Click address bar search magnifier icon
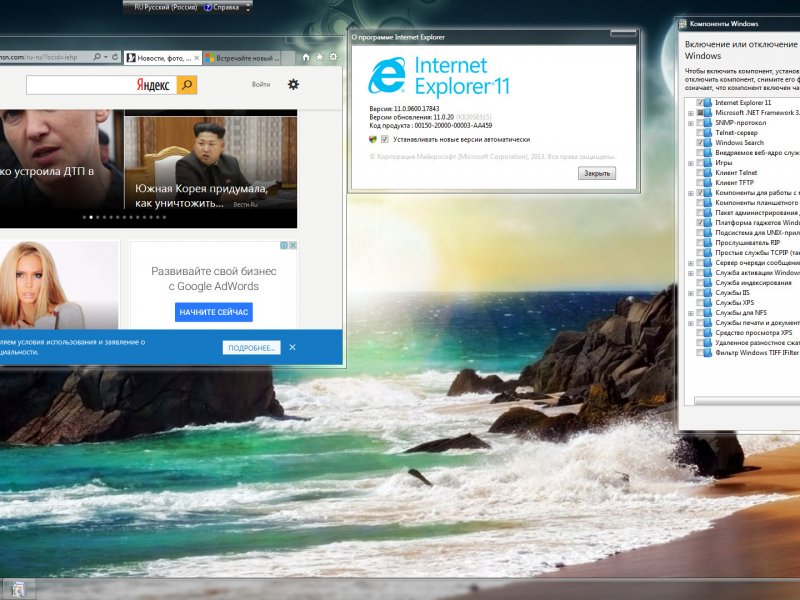Screen dimensions: 800x600 click(x=97, y=57)
